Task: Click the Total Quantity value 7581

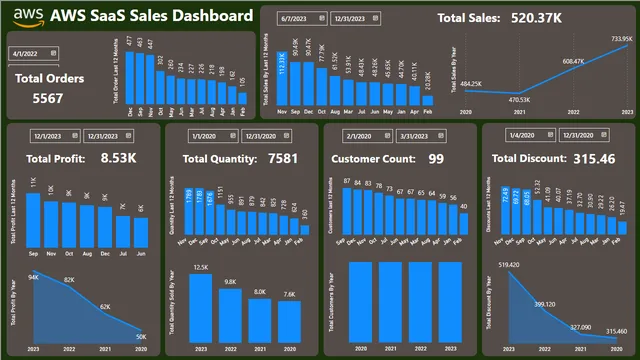Action: [x=283, y=158]
